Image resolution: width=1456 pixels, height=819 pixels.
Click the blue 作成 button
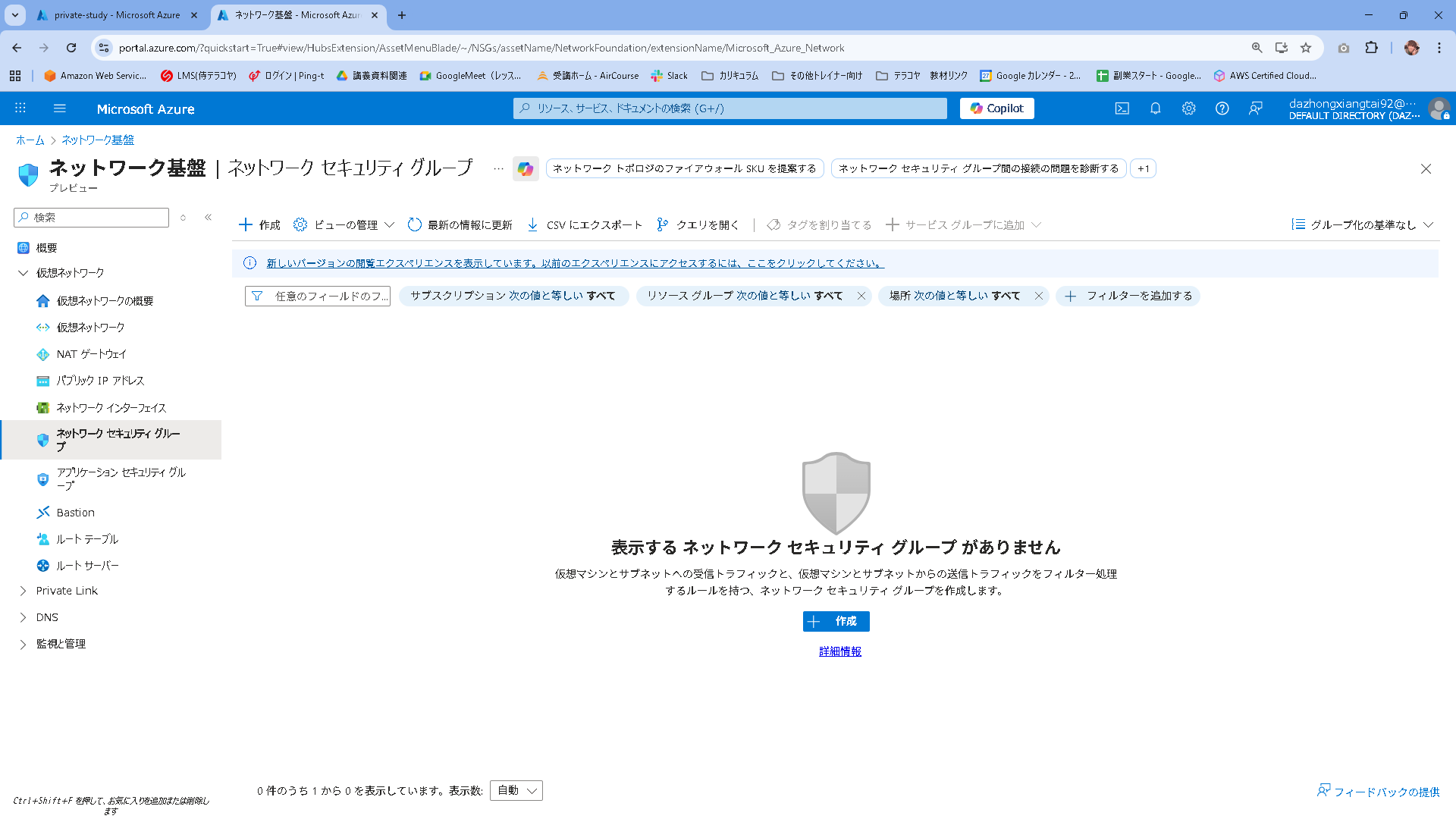point(836,621)
